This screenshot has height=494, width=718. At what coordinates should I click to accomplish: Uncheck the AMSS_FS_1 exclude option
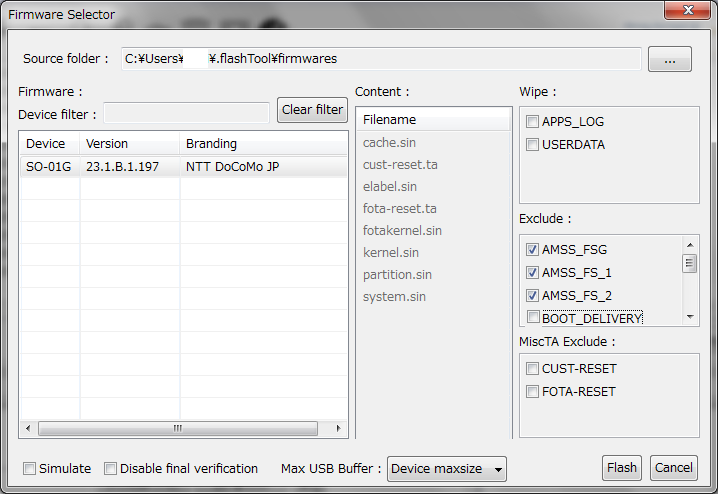532,272
